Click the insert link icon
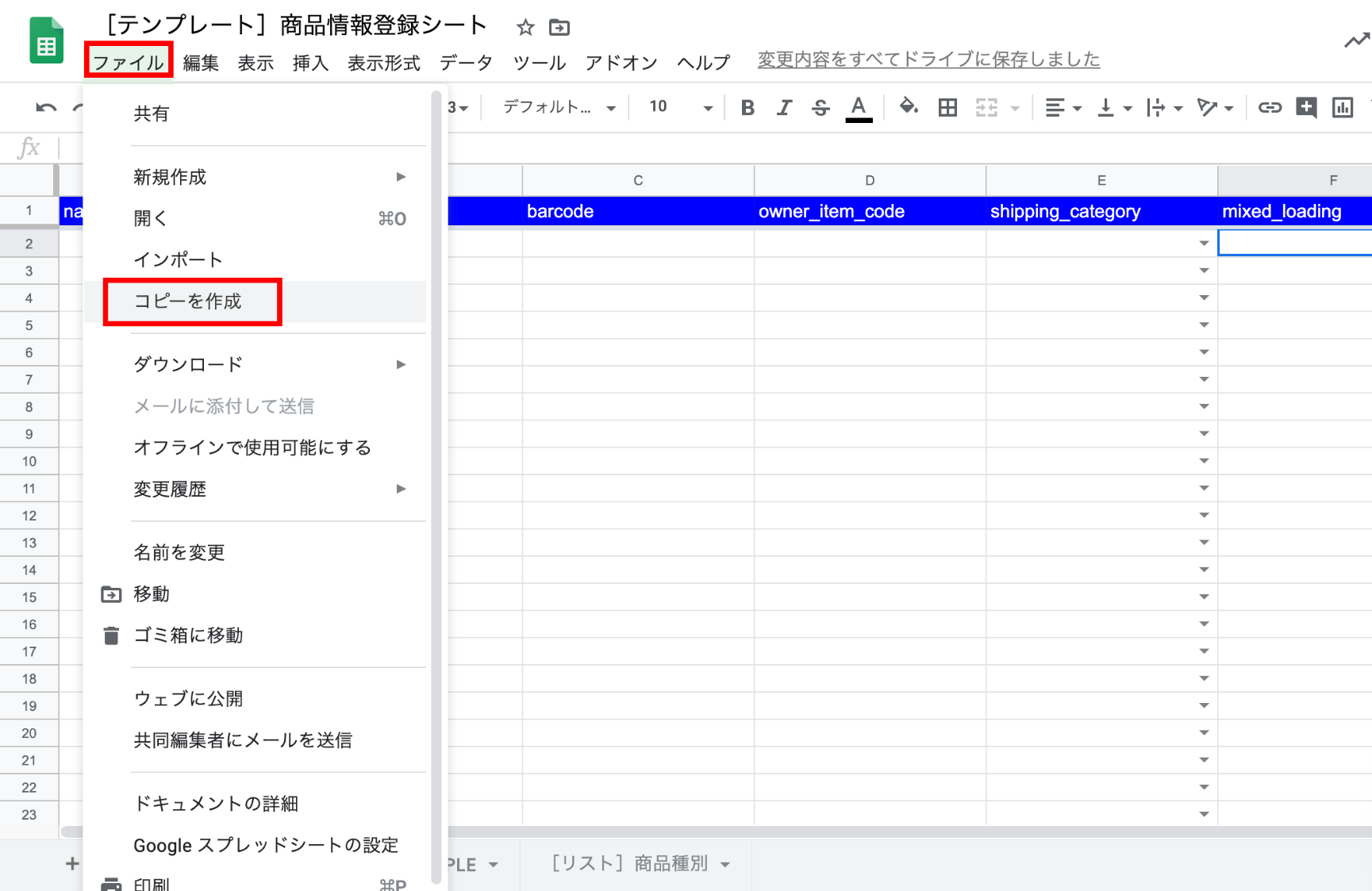The image size is (1372, 891). (1270, 108)
